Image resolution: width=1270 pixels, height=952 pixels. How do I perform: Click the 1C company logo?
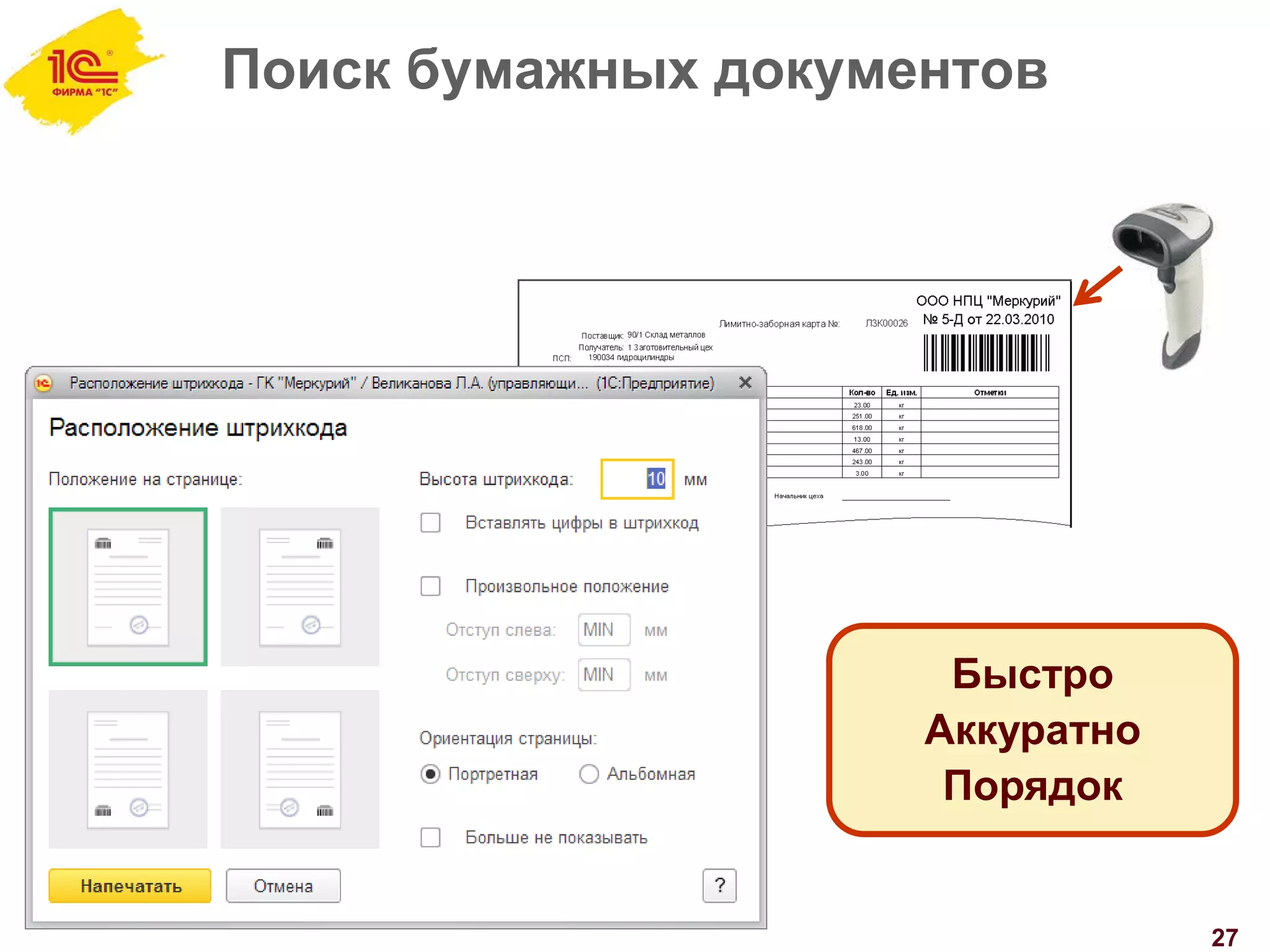tap(84, 71)
